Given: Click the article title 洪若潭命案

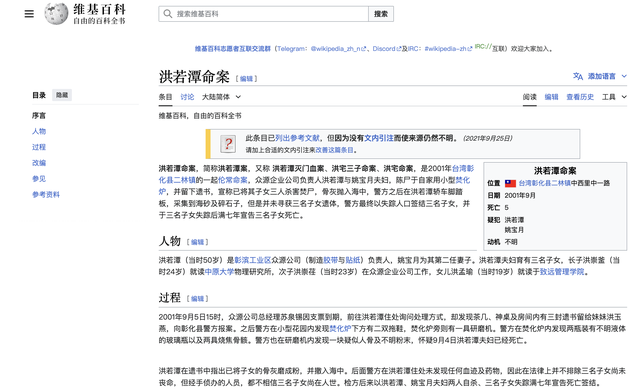Looking at the screenshot, I should click(194, 77).
